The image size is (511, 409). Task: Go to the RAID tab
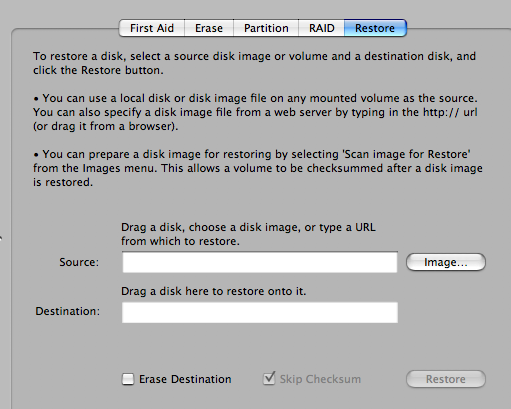[x=321, y=28]
